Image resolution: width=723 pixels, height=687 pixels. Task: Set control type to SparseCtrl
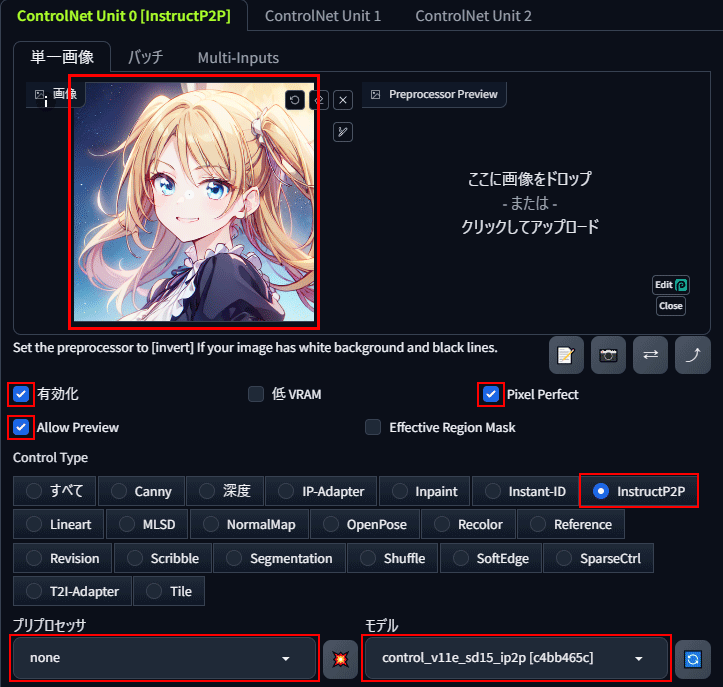[x=599, y=558]
